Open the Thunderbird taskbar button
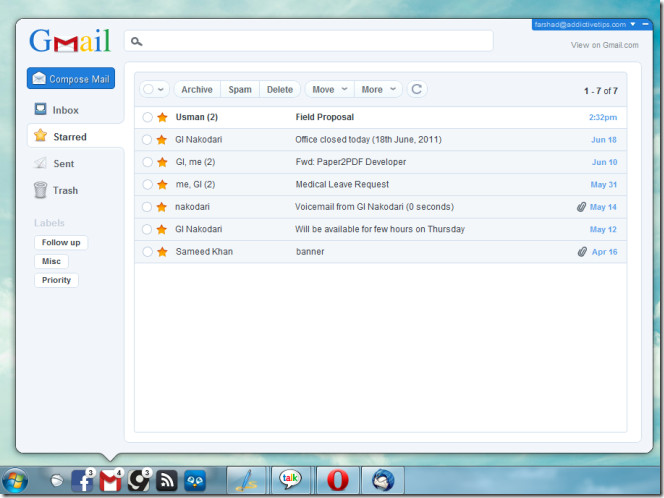This screenshot has height=498, width=664. [x=383, y=480]
